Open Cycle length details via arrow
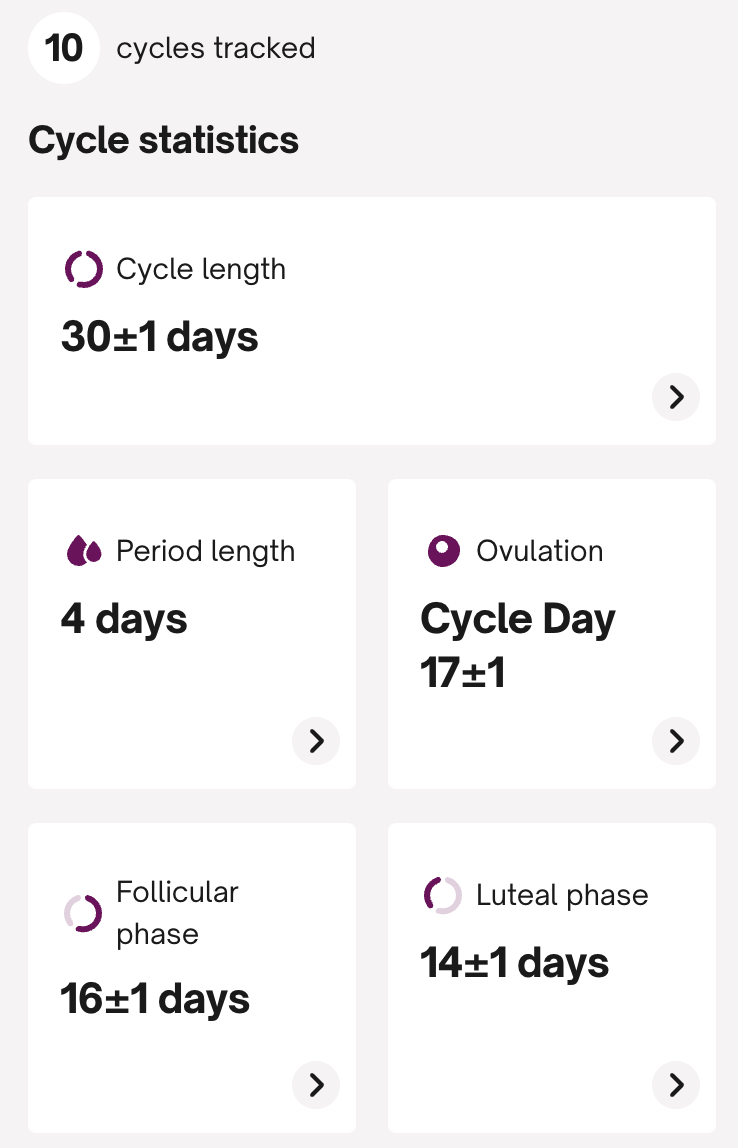The height and width of the screenshot is (1148, 738). click(x=676, y=397)
